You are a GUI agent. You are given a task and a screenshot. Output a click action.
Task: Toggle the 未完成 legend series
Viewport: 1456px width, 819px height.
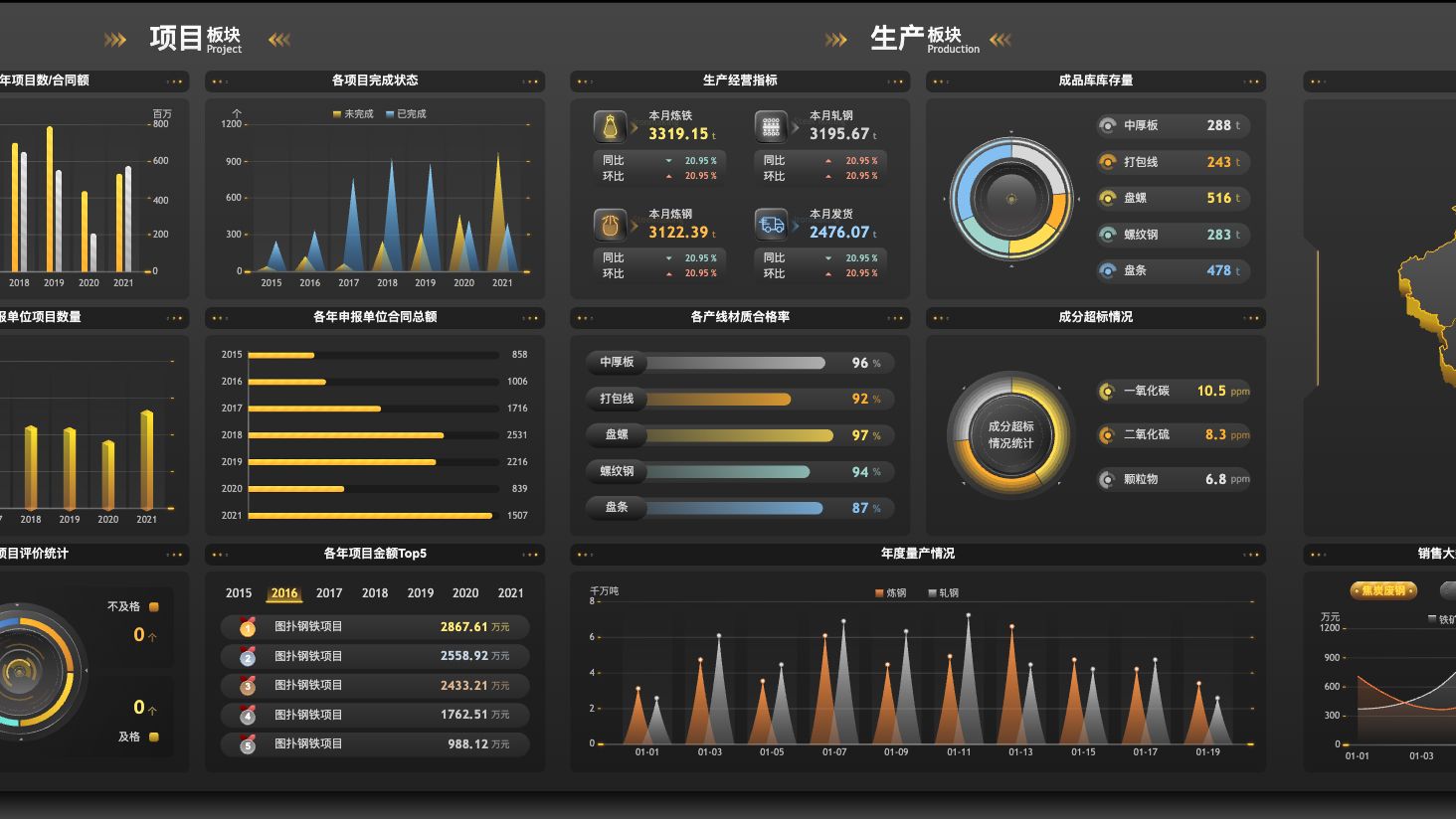pos(353,114)
